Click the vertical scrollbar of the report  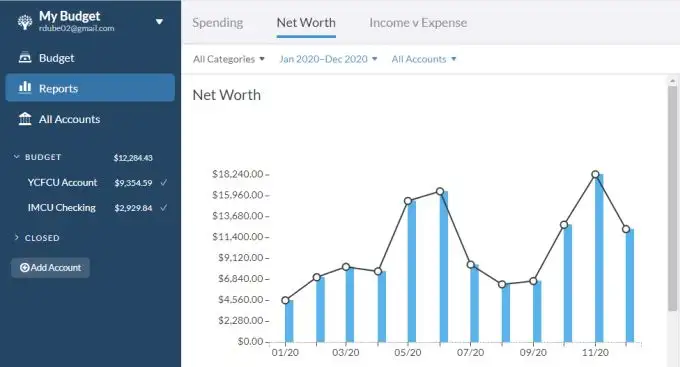click(x=673, y=198)
